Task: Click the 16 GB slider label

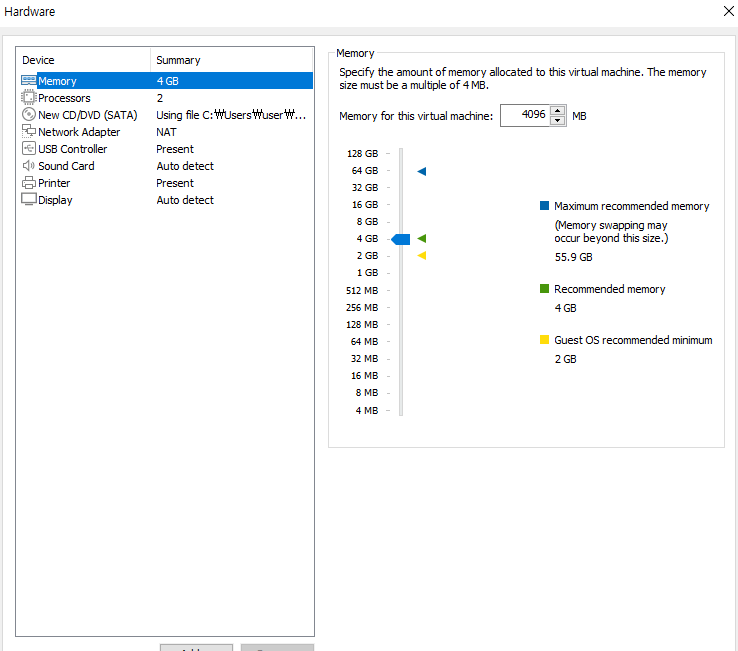Action: tap(365, 204)
